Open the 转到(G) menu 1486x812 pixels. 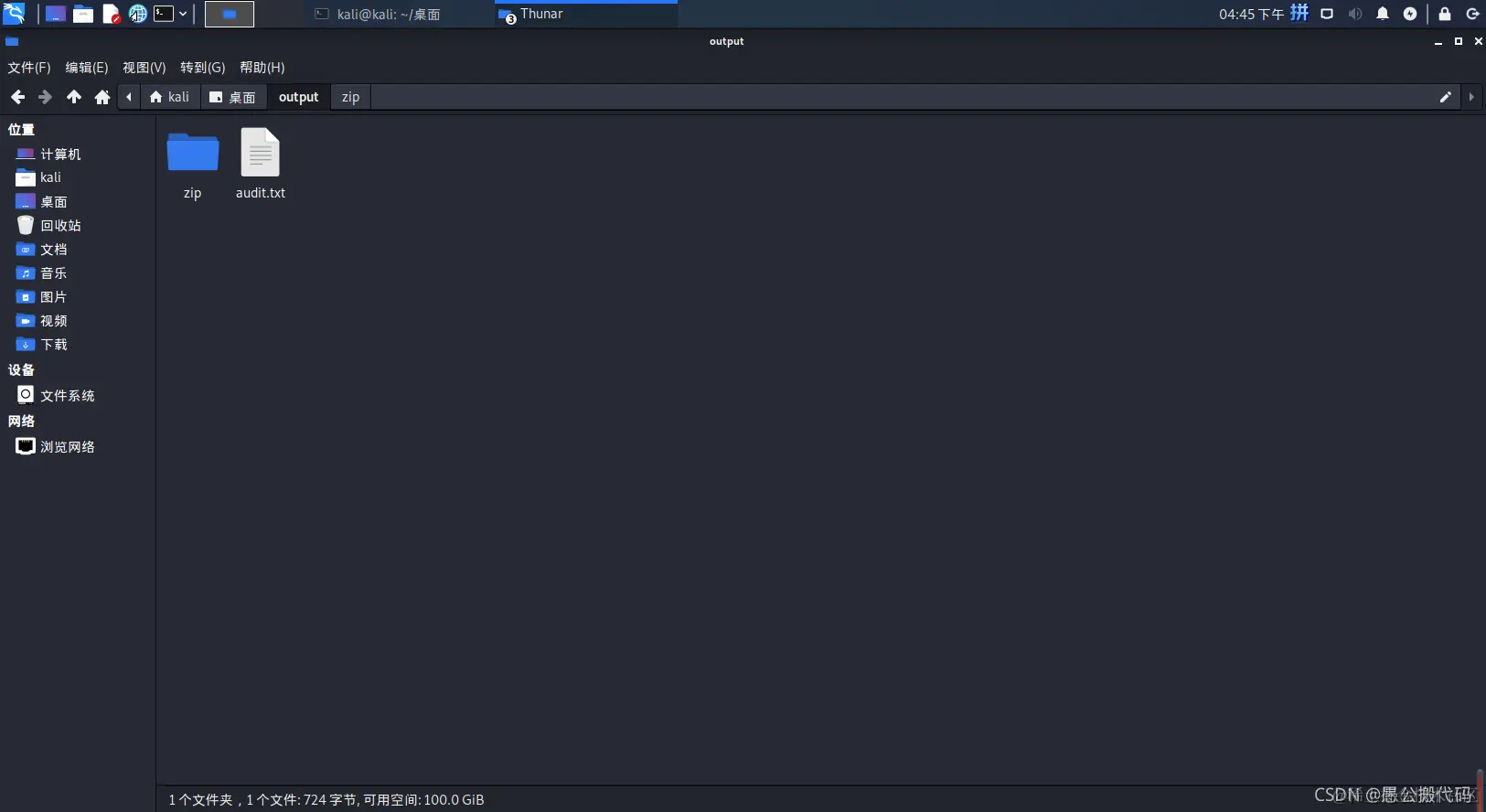pos(203,68)
